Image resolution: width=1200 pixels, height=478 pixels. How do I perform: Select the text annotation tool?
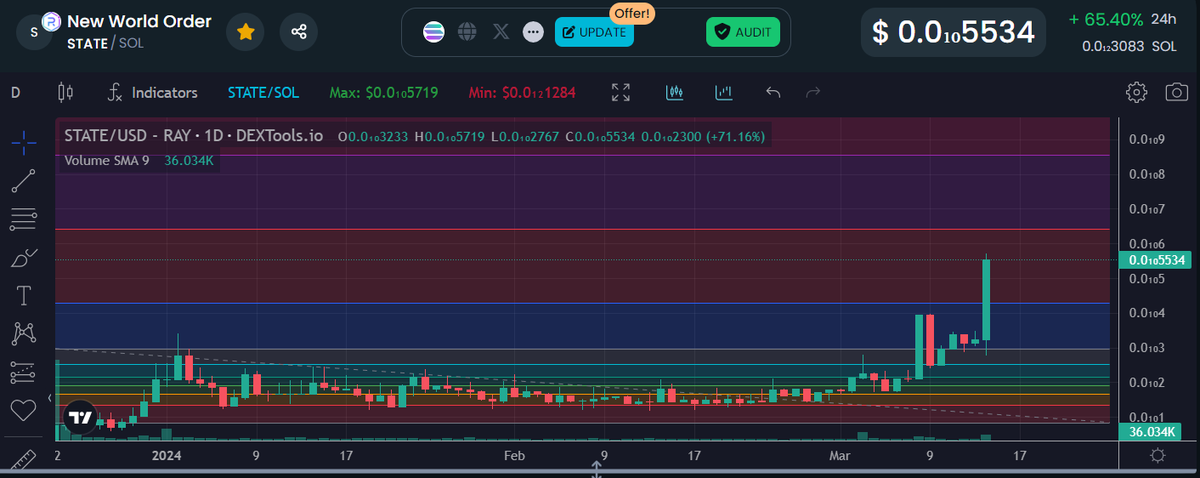25,295
